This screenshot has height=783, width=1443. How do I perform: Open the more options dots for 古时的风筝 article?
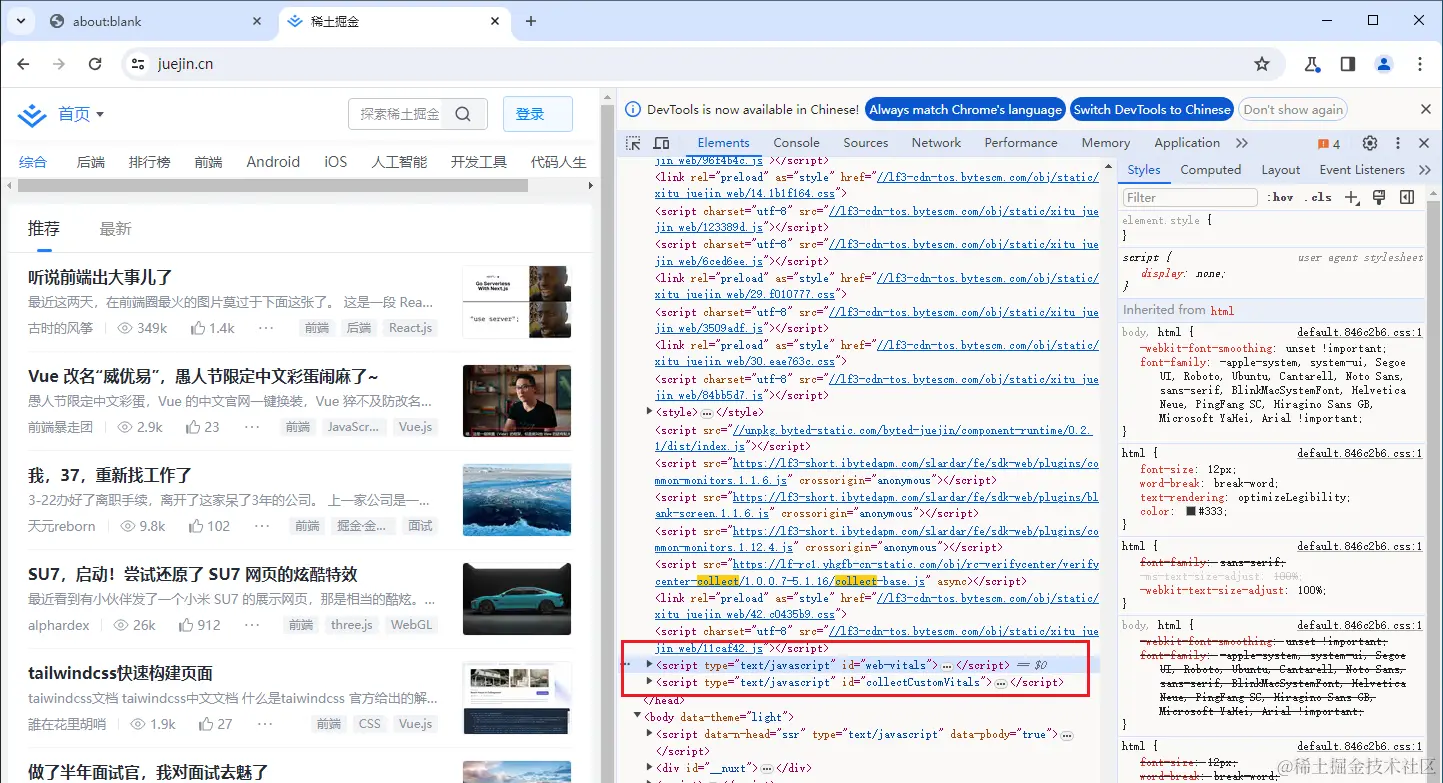(266, 328)
